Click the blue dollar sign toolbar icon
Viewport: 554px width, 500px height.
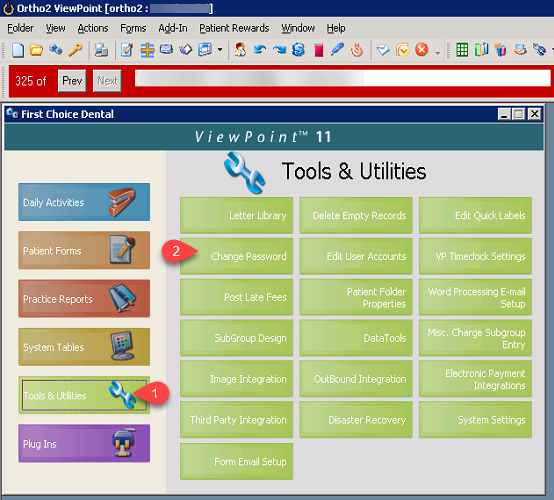click(x=299, y=50)
